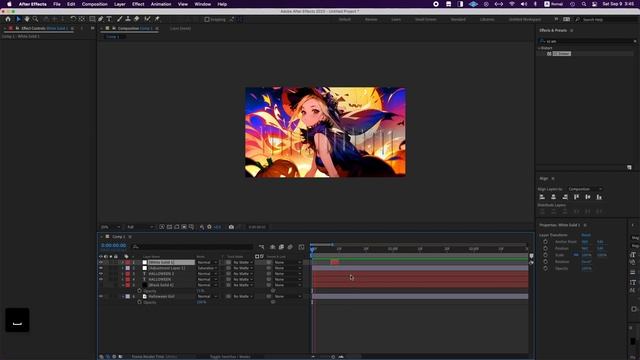Open the Effect menu
640x360 pixels.
pyautogui.click(x=138, y=4)
